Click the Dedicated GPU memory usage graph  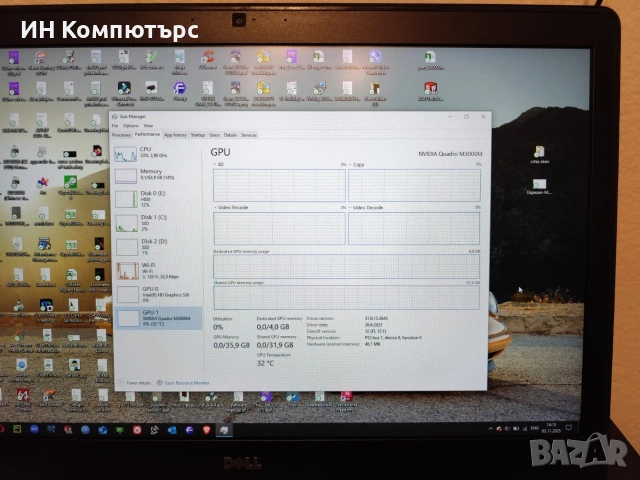click(346, 267)
